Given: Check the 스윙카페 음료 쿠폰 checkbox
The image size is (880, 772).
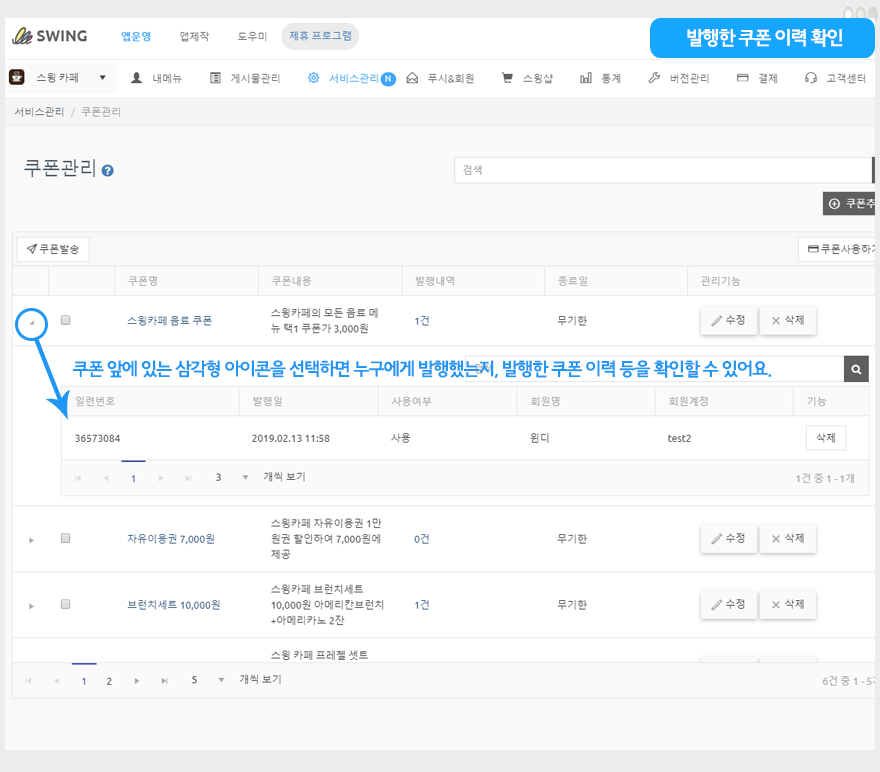Looking at the screenshot, I should (x=66, y=320).
